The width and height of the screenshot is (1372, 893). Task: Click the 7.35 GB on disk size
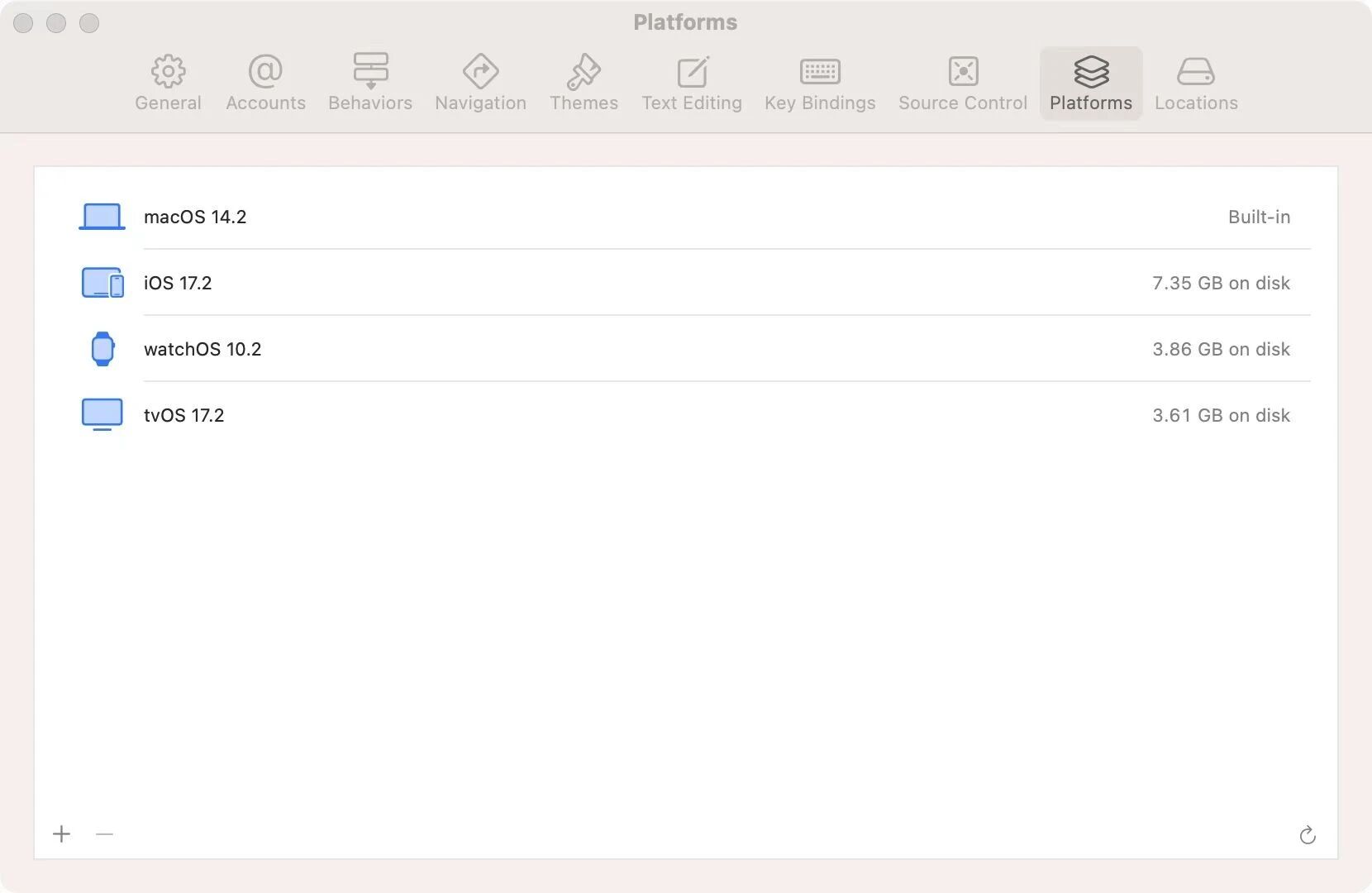[1222, 283]
